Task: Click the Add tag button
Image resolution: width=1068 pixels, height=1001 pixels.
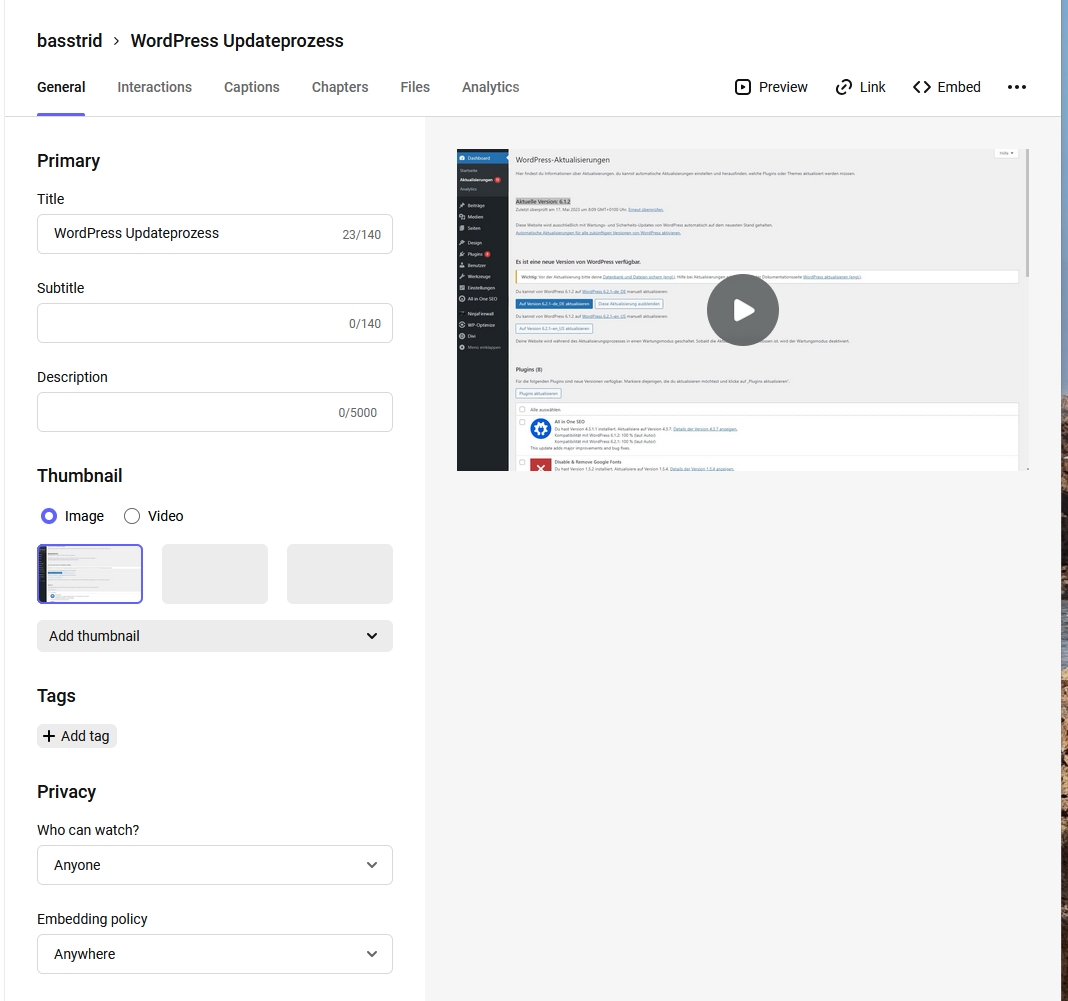Action: click(77, 736)
